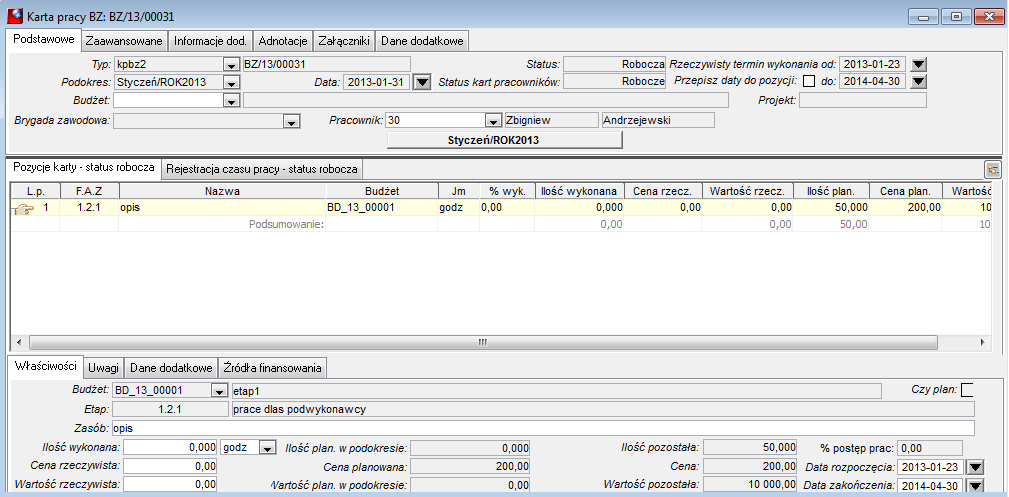Click the grid settings icon above the table
The width and height of the screenshot is (1009, 497).
pos(993,169)
